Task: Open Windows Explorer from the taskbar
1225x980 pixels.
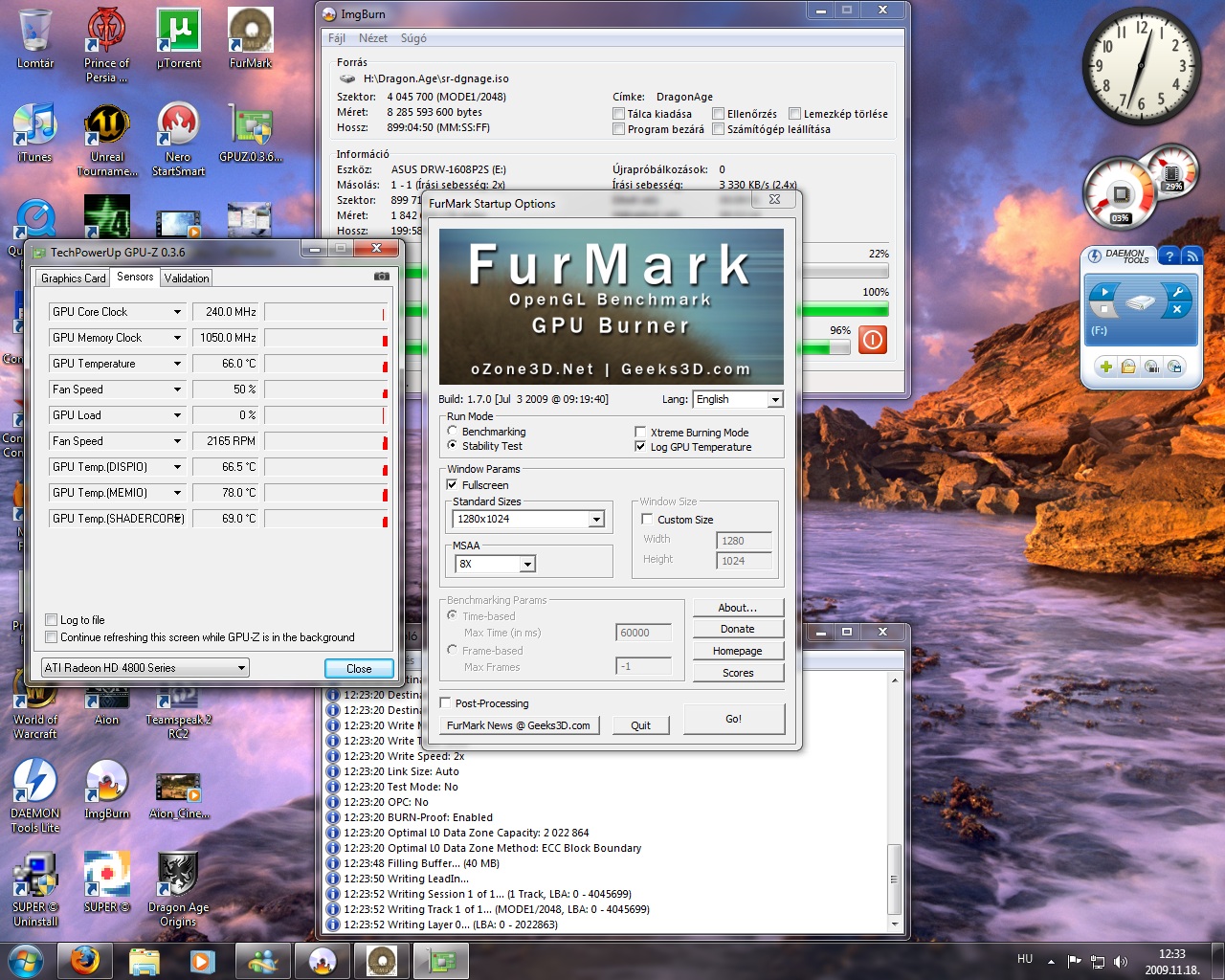Action: tap(144, 960)
